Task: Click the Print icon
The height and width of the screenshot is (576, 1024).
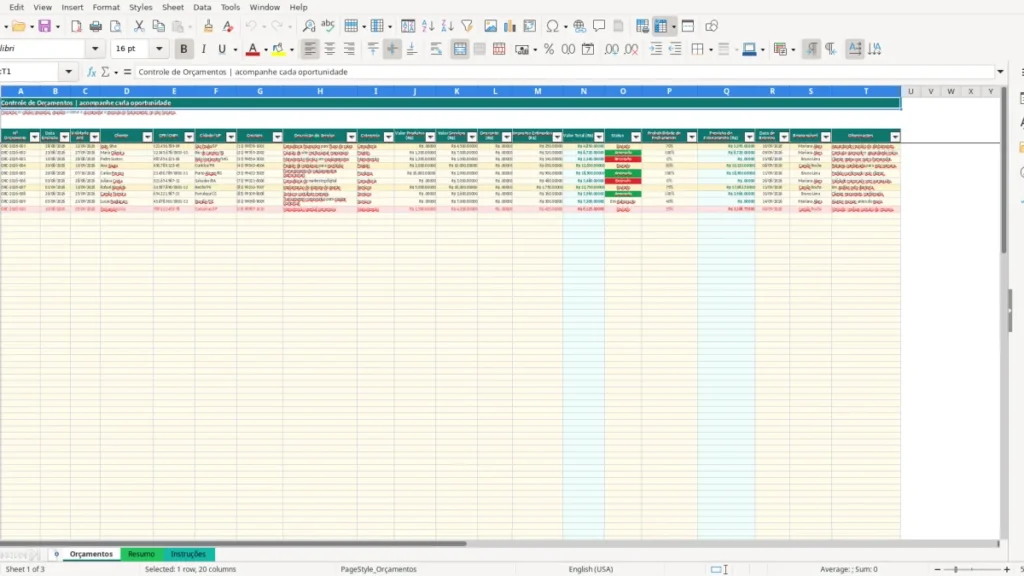Action: point(95,26)
